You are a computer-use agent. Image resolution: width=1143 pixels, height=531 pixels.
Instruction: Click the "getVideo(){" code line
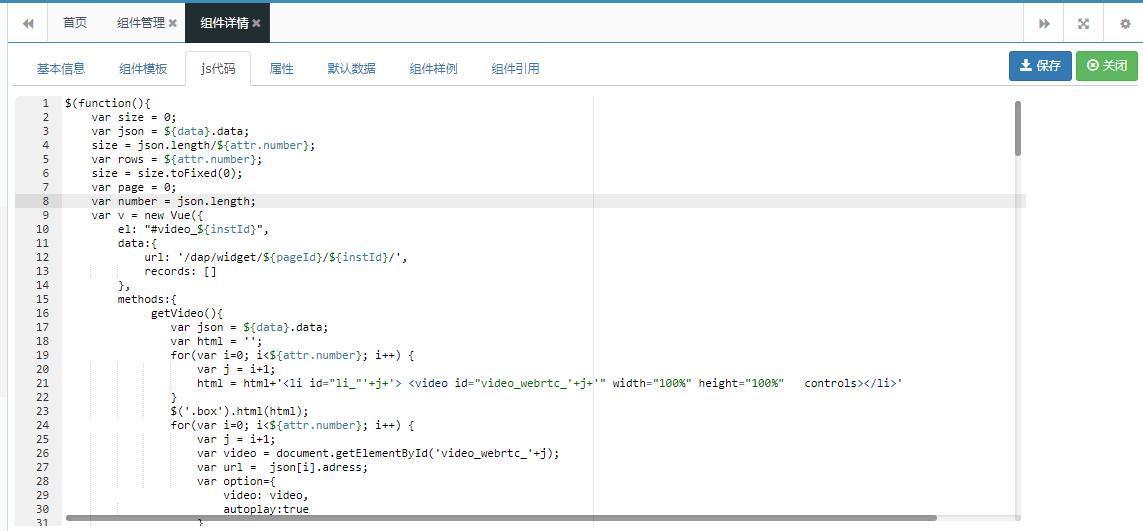coord(187,313)
